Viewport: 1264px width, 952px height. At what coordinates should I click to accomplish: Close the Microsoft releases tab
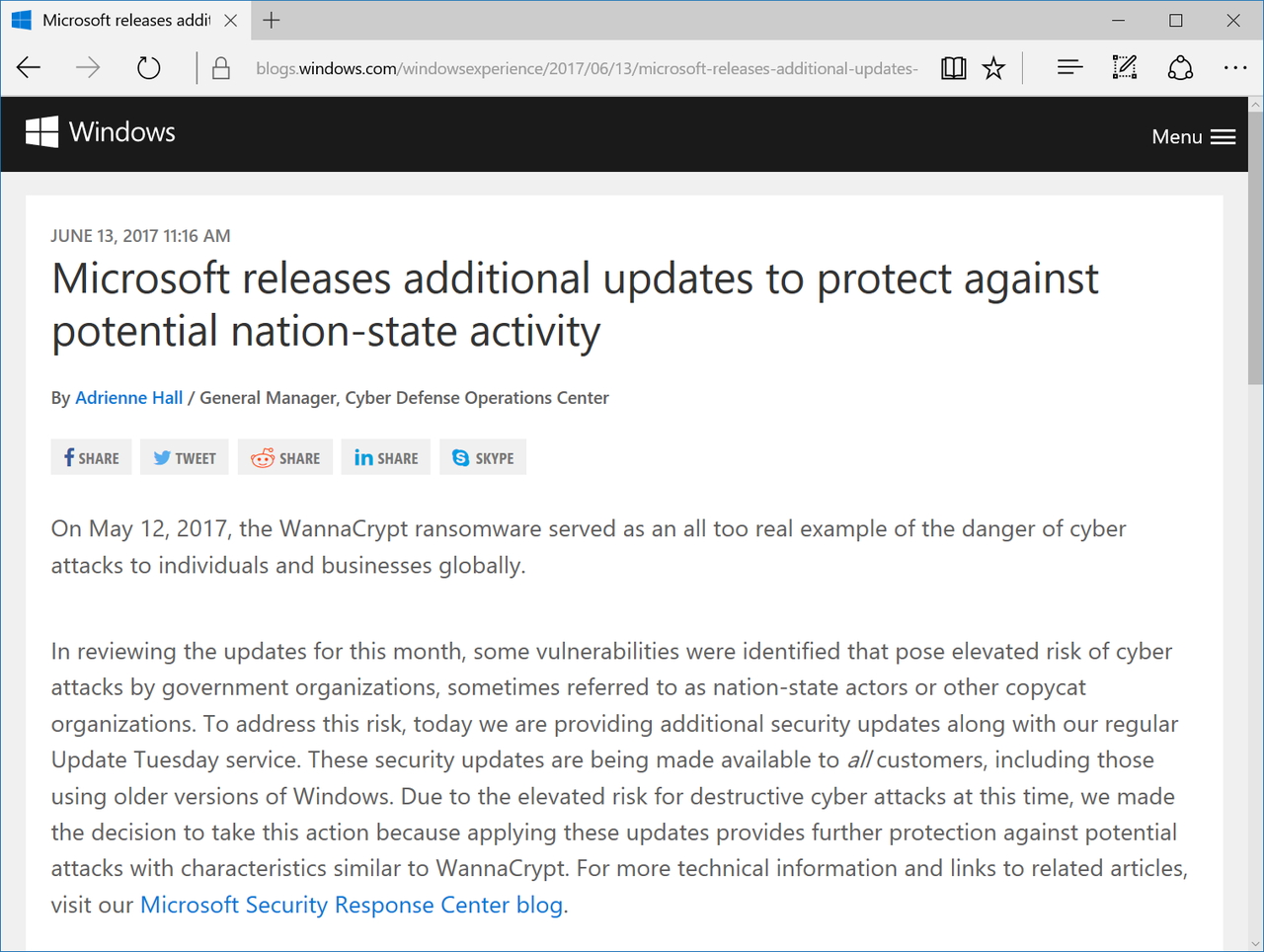tap(230, 20)
